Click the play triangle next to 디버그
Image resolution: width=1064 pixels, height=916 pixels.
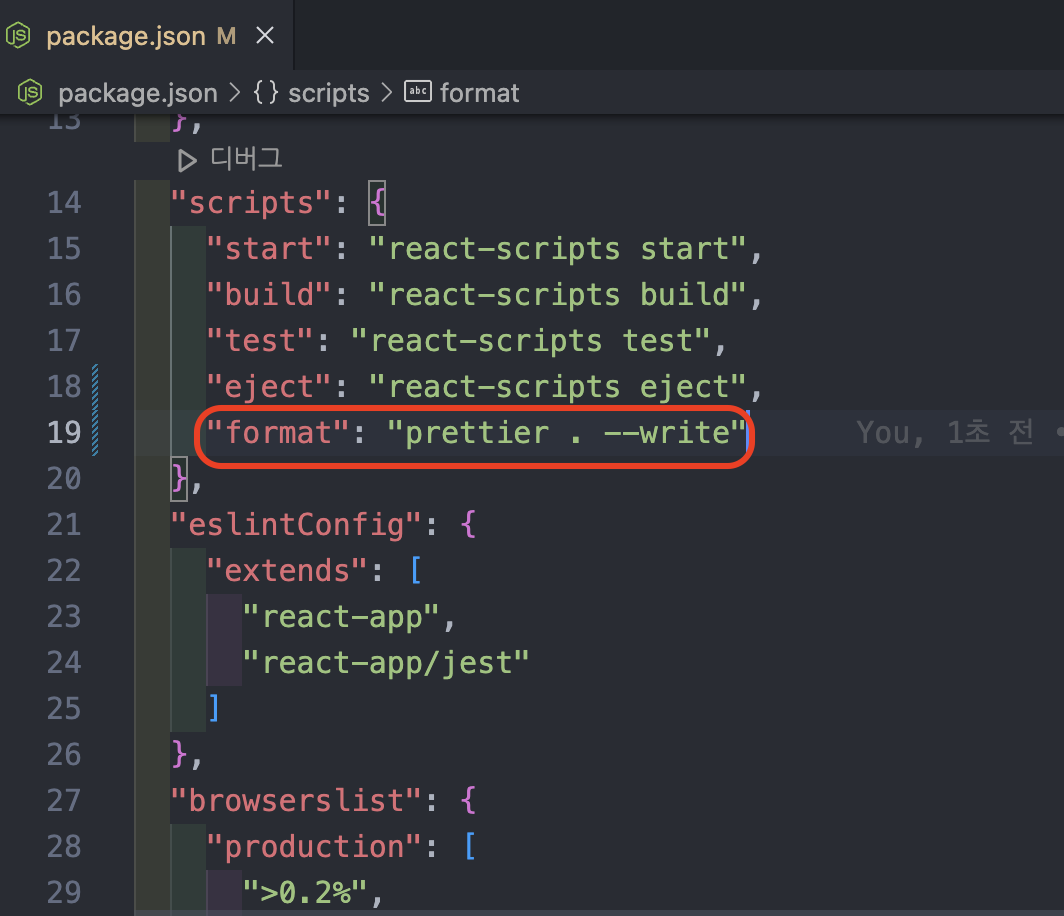187,161
